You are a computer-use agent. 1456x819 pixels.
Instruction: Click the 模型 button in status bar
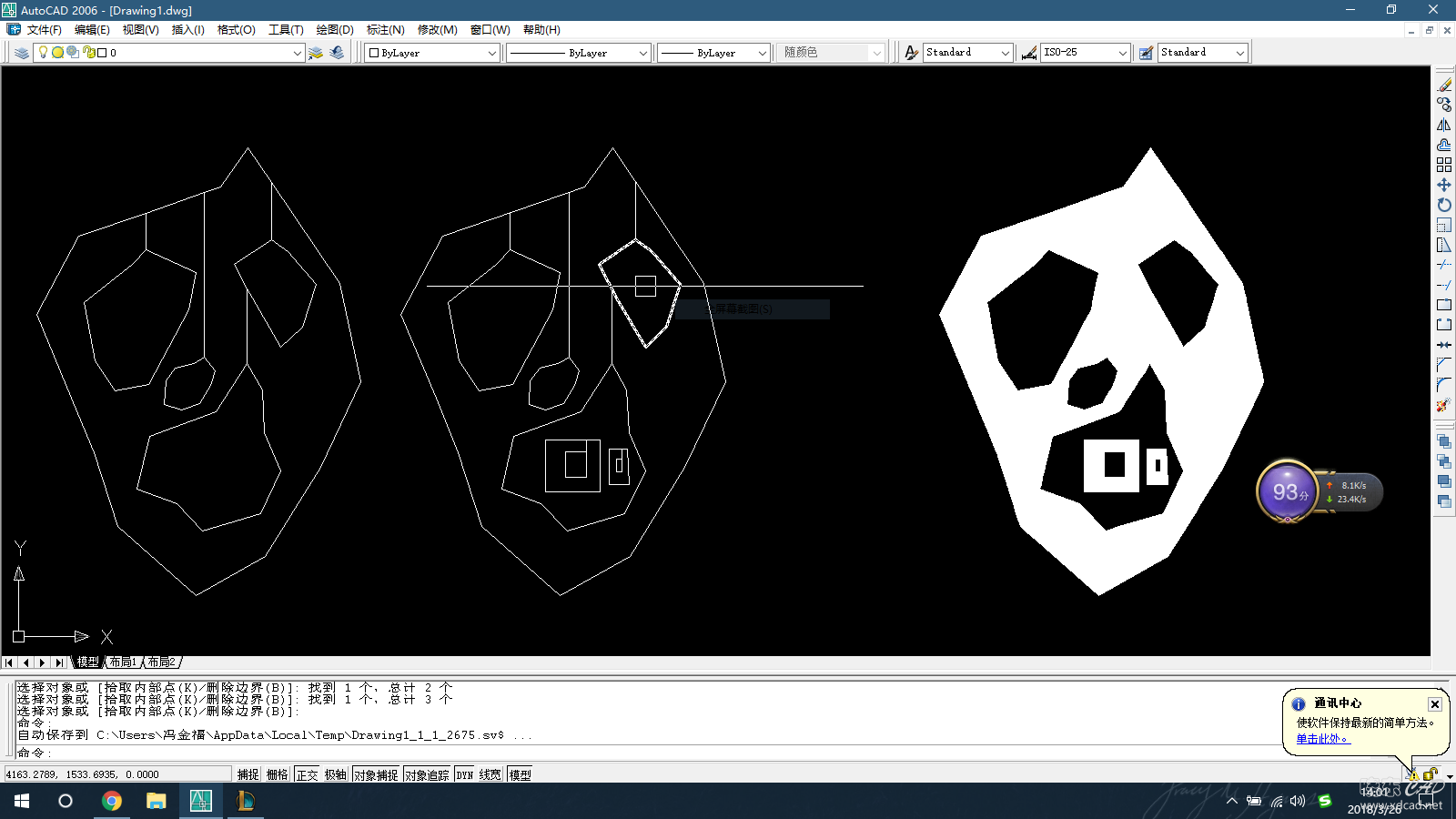[x=521, y=774]
